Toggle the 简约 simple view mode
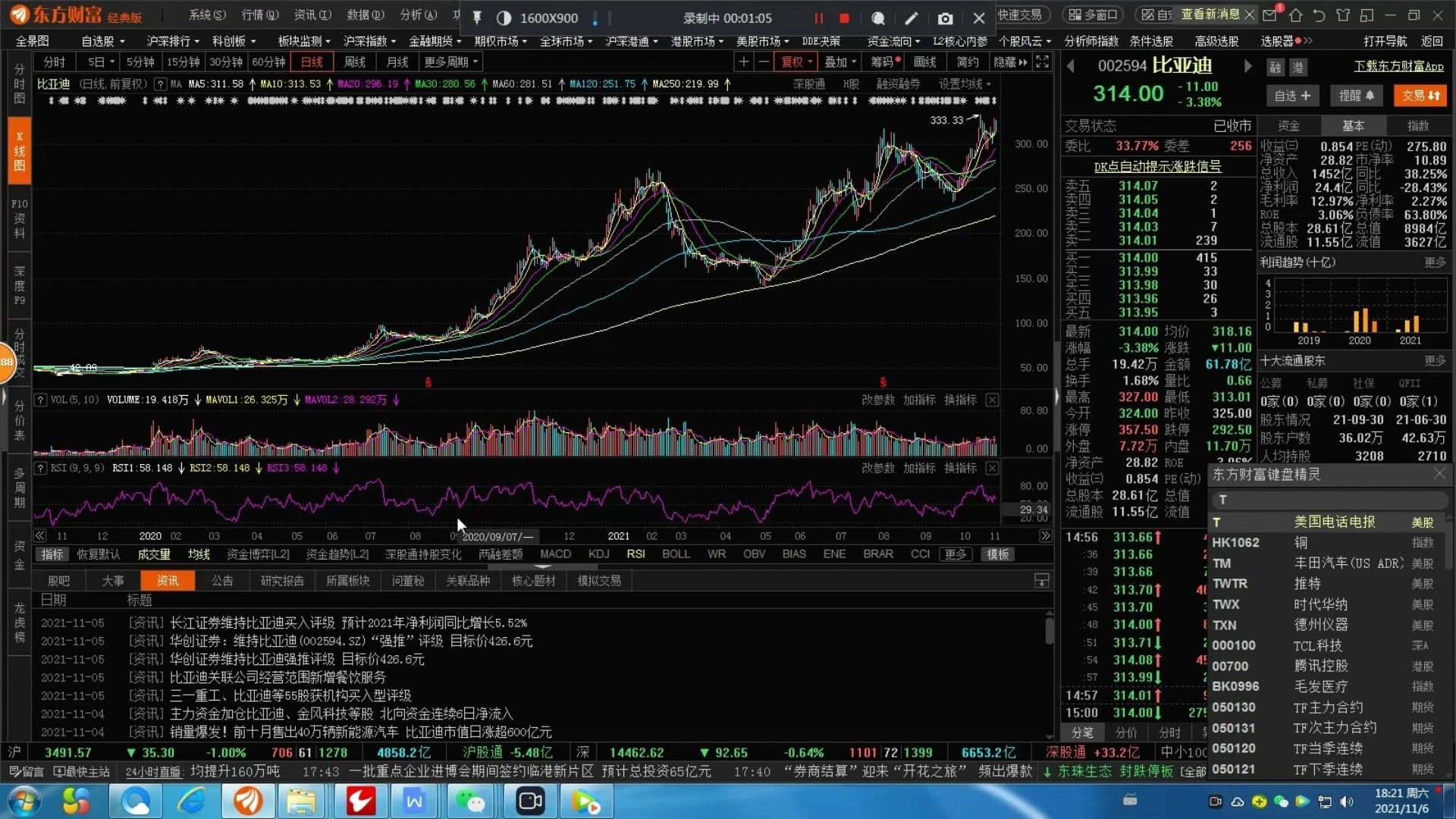Image resolution: width=1456 pixels, height=819 pixels. point(968,62)
